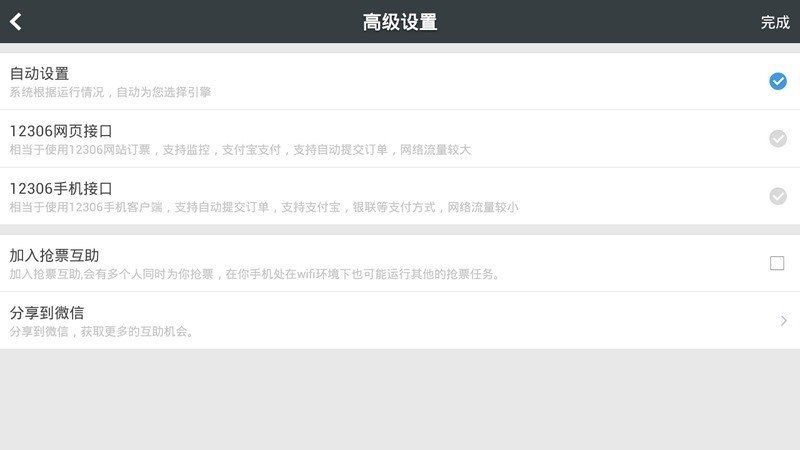Tap the 12306手机接口 description about 网络流量较小
Screen dimensions: 800x450
tap(264, 207)
